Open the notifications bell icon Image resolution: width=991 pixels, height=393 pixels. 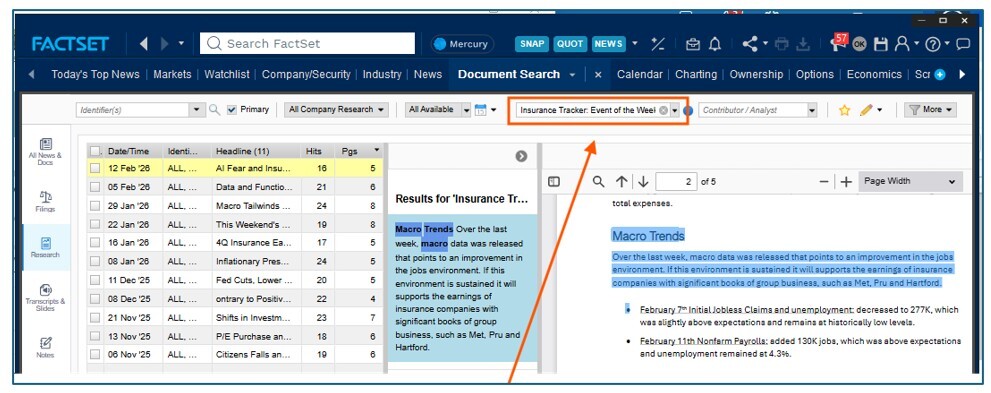tap(715, 44)
